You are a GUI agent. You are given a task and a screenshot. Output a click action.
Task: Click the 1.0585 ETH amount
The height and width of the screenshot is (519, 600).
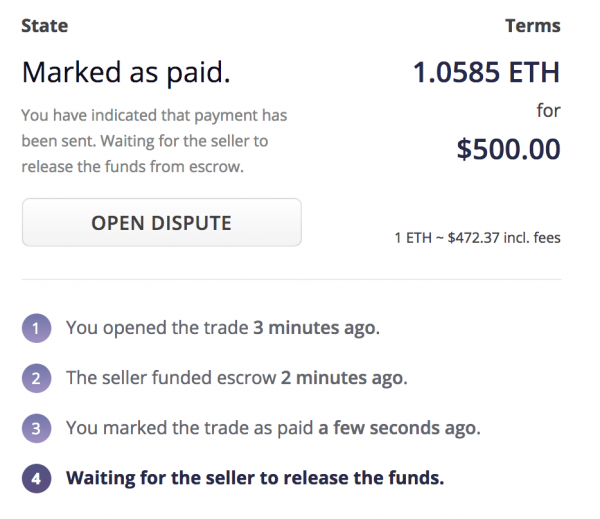coord(487,72)
